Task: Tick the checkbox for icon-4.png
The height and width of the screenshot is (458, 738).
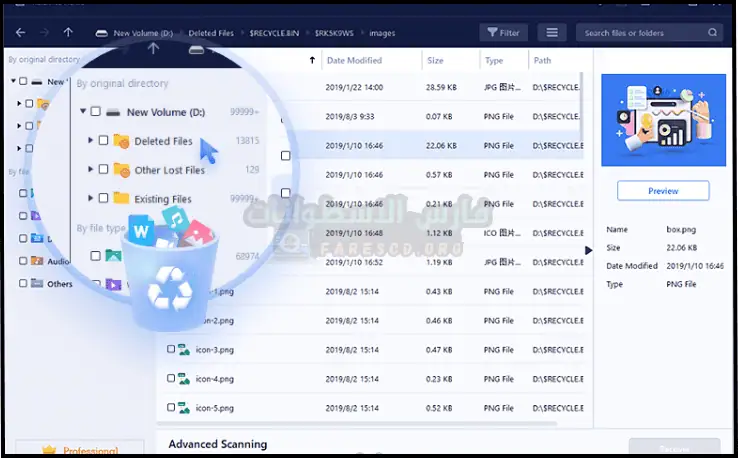Action: point(171,380)
